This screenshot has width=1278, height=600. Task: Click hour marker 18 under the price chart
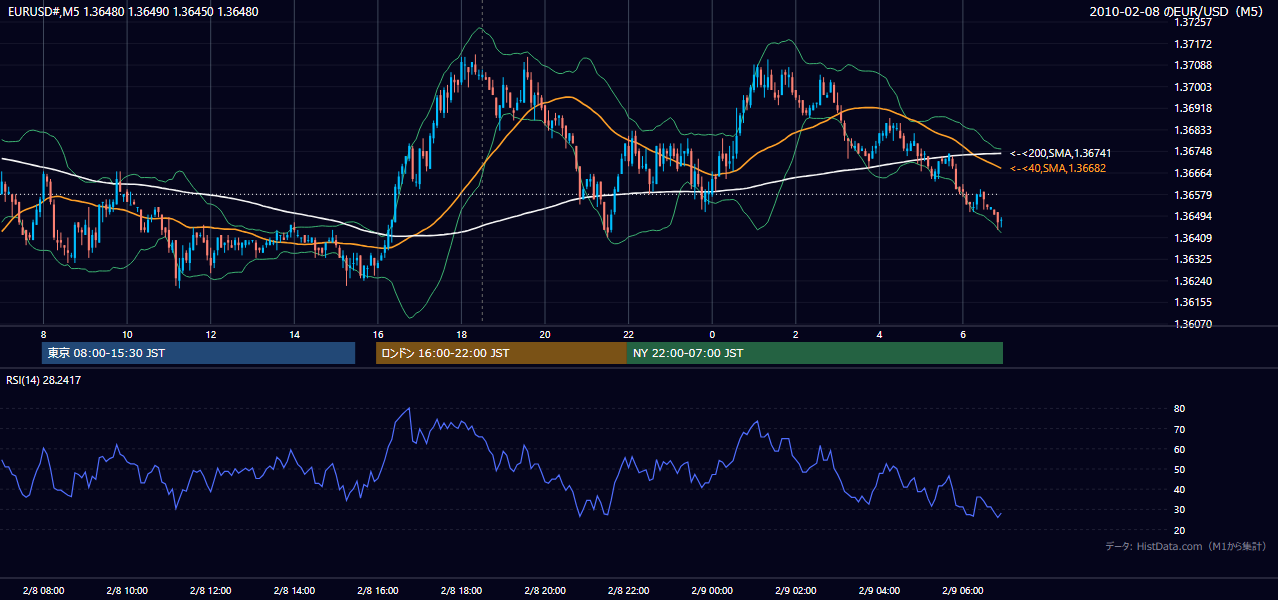461,334
